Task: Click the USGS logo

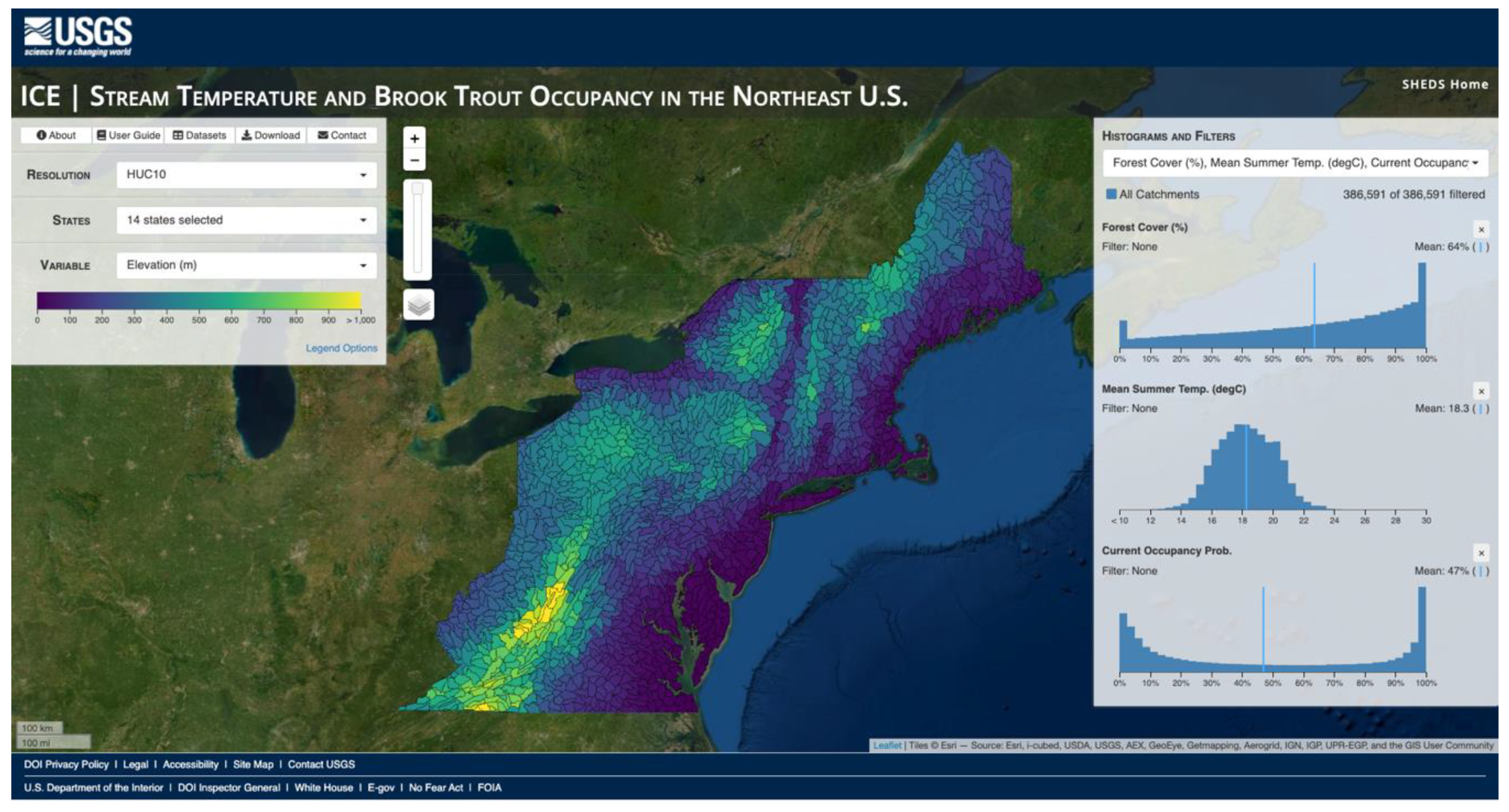Action: (x=78, y=36)
